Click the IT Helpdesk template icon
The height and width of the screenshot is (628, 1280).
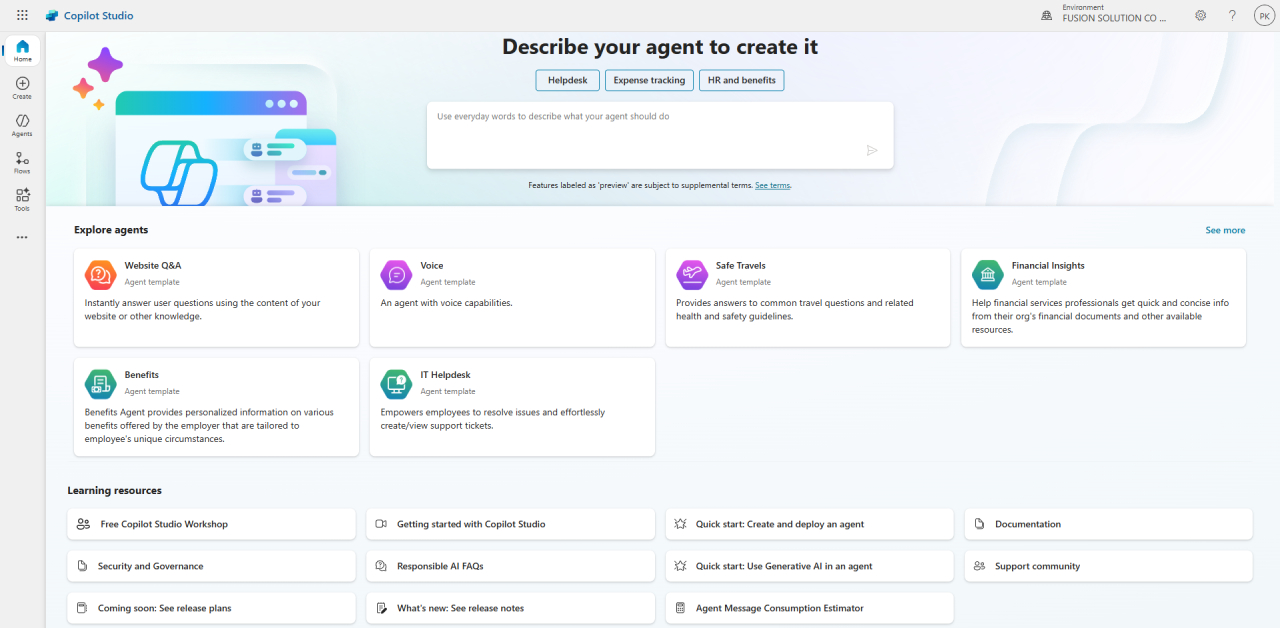coord(396,383)
